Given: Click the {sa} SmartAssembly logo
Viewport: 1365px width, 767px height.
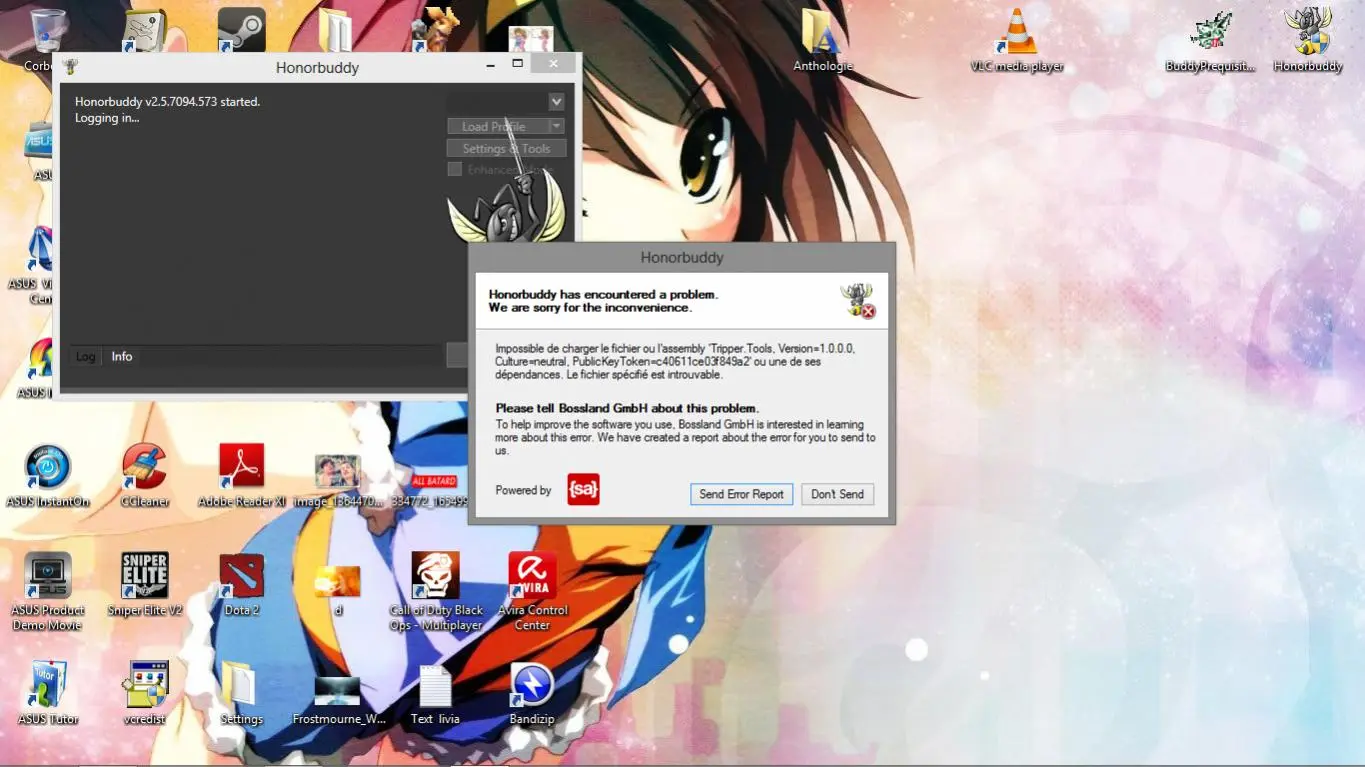Looking at the screenshot, I should point(583,489).
